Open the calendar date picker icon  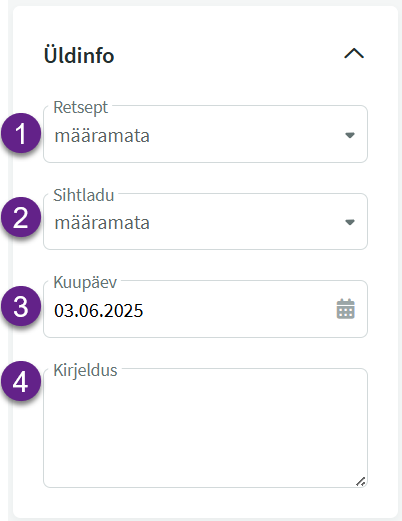click(x=346, y=309)
